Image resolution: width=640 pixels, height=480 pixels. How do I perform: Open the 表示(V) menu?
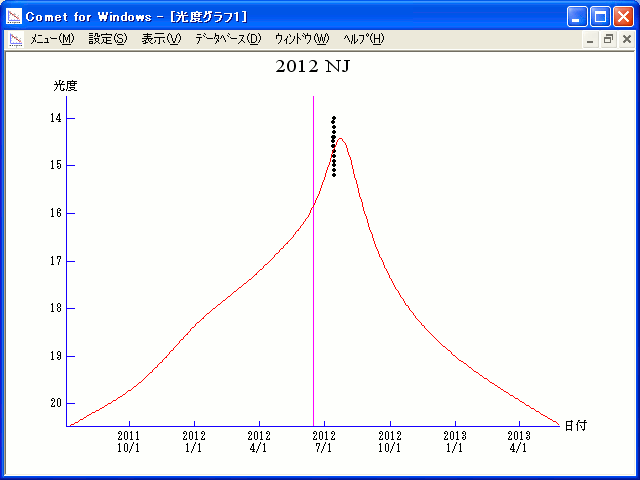[x=161, y=39]
